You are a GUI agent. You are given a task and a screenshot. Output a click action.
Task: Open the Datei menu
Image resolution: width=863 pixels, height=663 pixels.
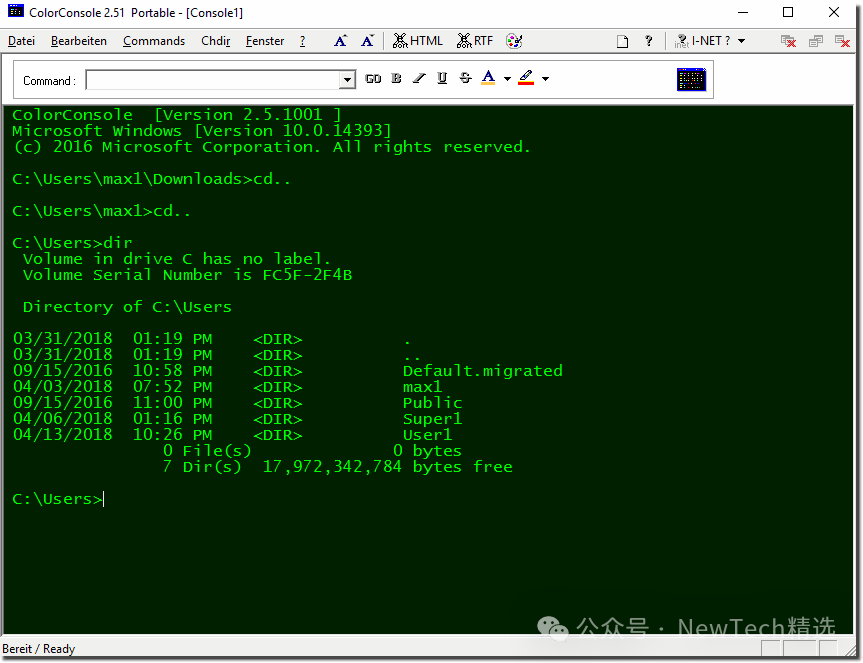(x=21, y=41)
